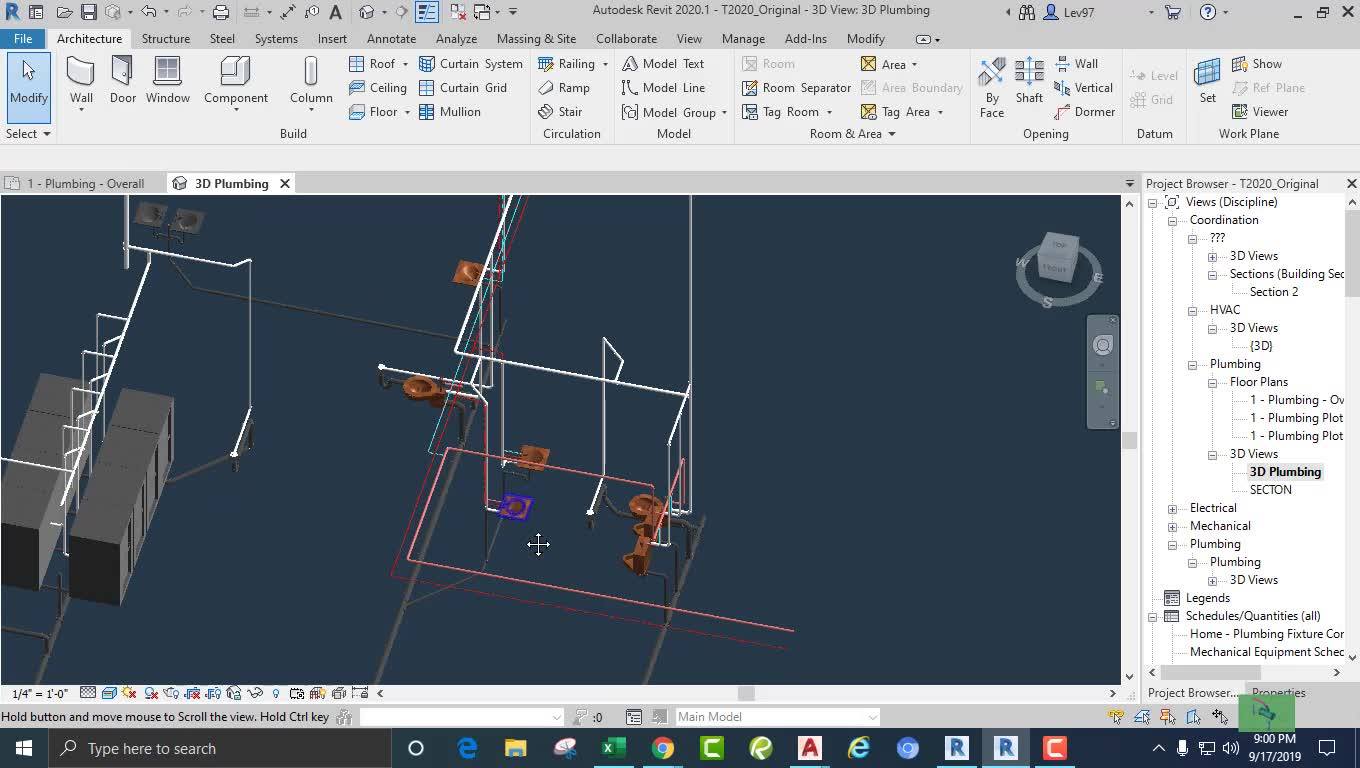Print using the quick access printer icon
Image resolution: width=1360 pixels, height=768 pixels.
[221, 12]
